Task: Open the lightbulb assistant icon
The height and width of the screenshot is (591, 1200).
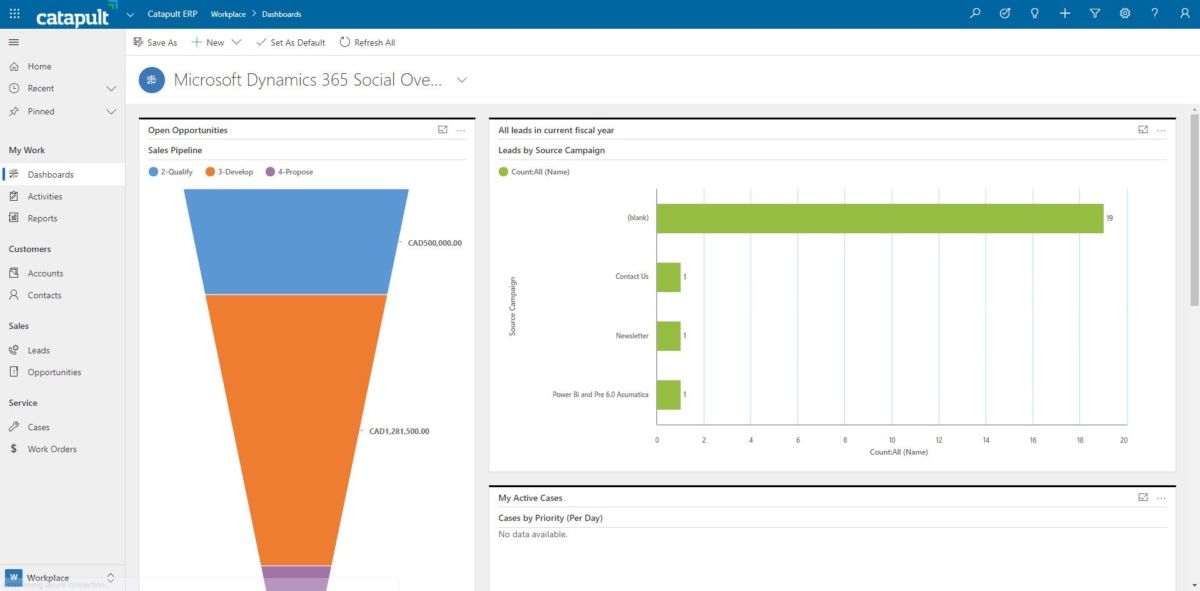Action: pyautogui.click(x=1035, y=14)
